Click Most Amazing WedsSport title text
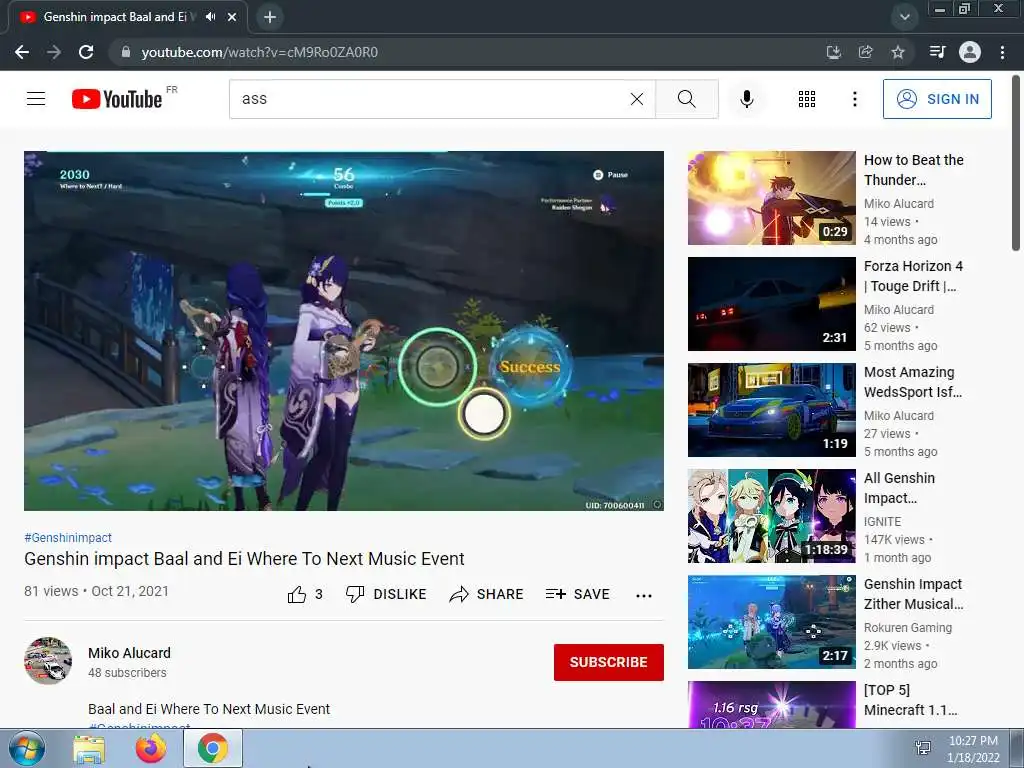This screenshot has height=768, width=1024. point(912,382)
